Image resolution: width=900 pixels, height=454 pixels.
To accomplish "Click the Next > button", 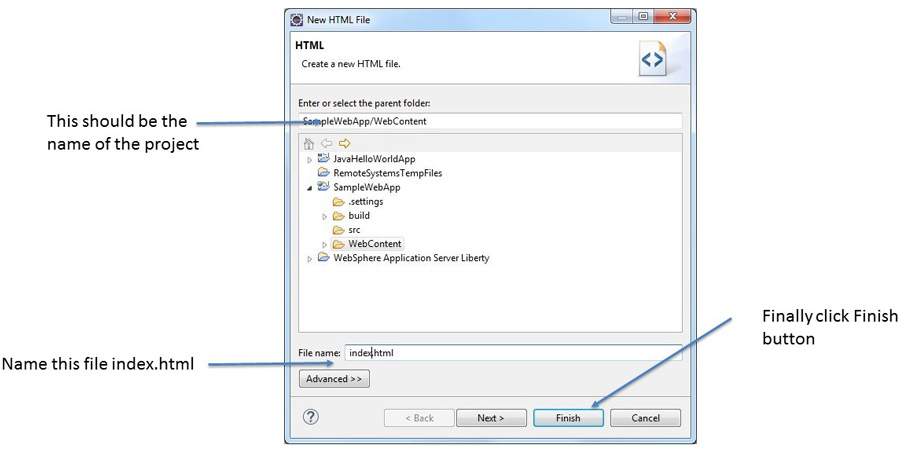I will coord(491,418).
